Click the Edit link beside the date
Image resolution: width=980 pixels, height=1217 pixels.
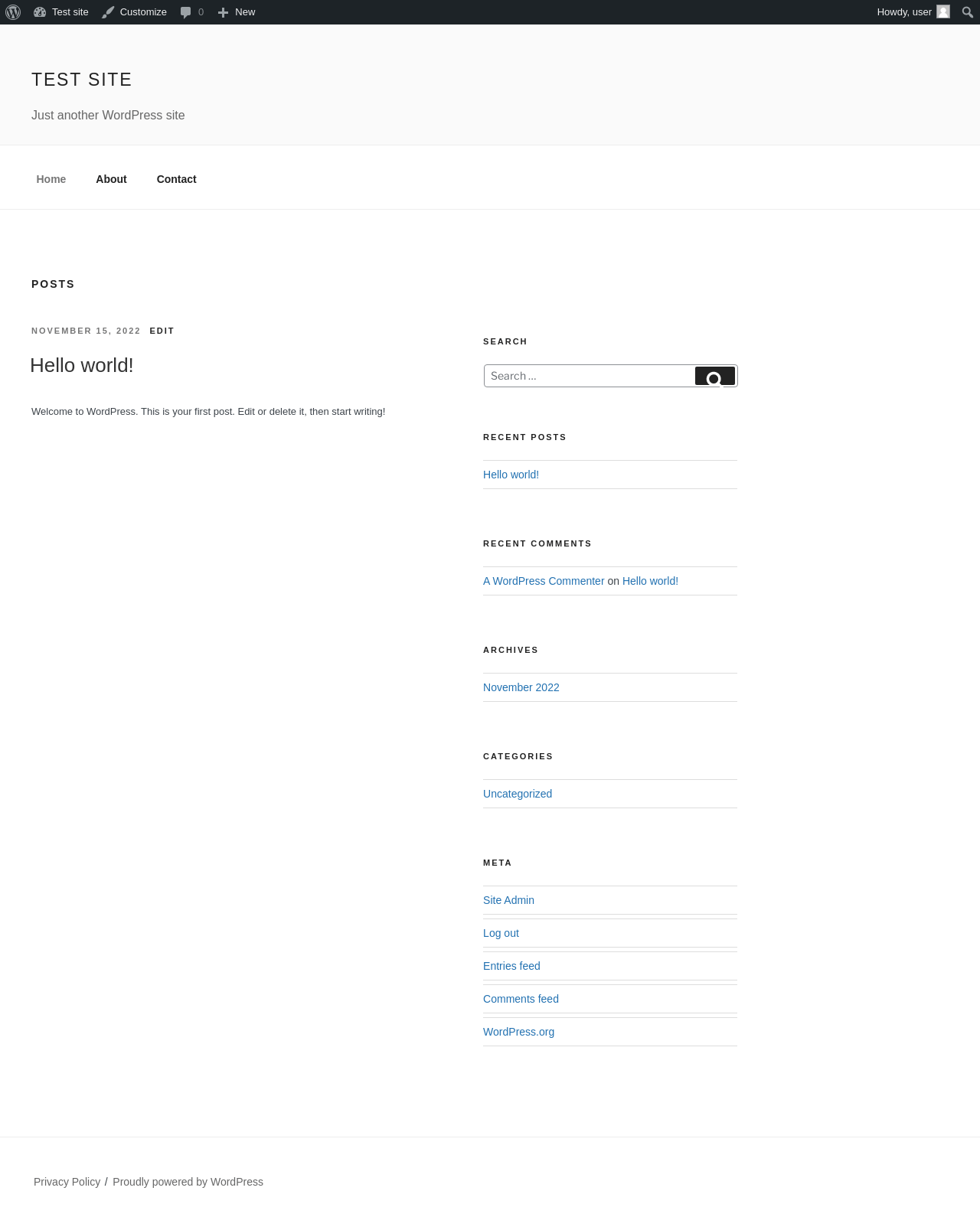[x=162, y=331]
